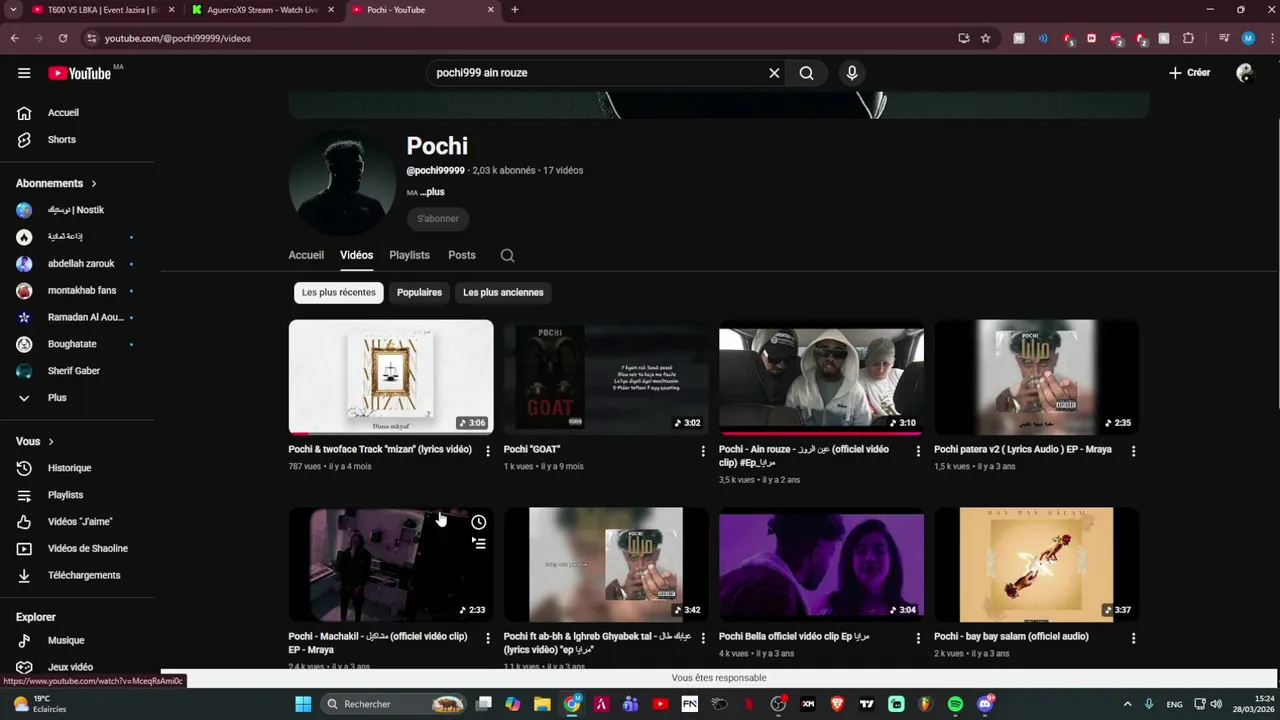Show hidden system tray icons
The height and width of the screenshot is (720, 1280).
click(1127, 704)
